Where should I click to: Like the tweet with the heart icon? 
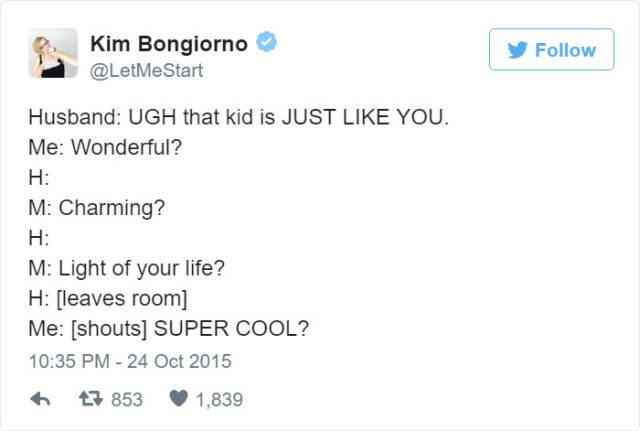click(x=178, y=398)
